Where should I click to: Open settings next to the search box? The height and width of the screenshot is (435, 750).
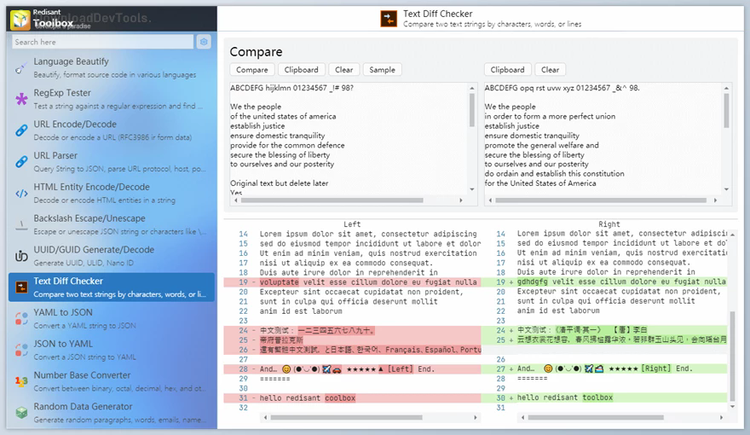click(x=204, y=42)
